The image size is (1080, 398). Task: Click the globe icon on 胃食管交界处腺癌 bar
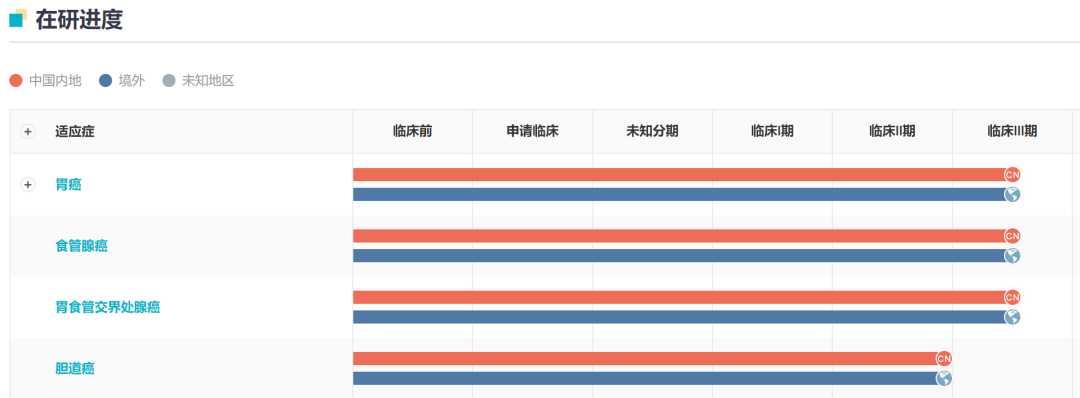pyautogui.click(x=1012, y=317)
